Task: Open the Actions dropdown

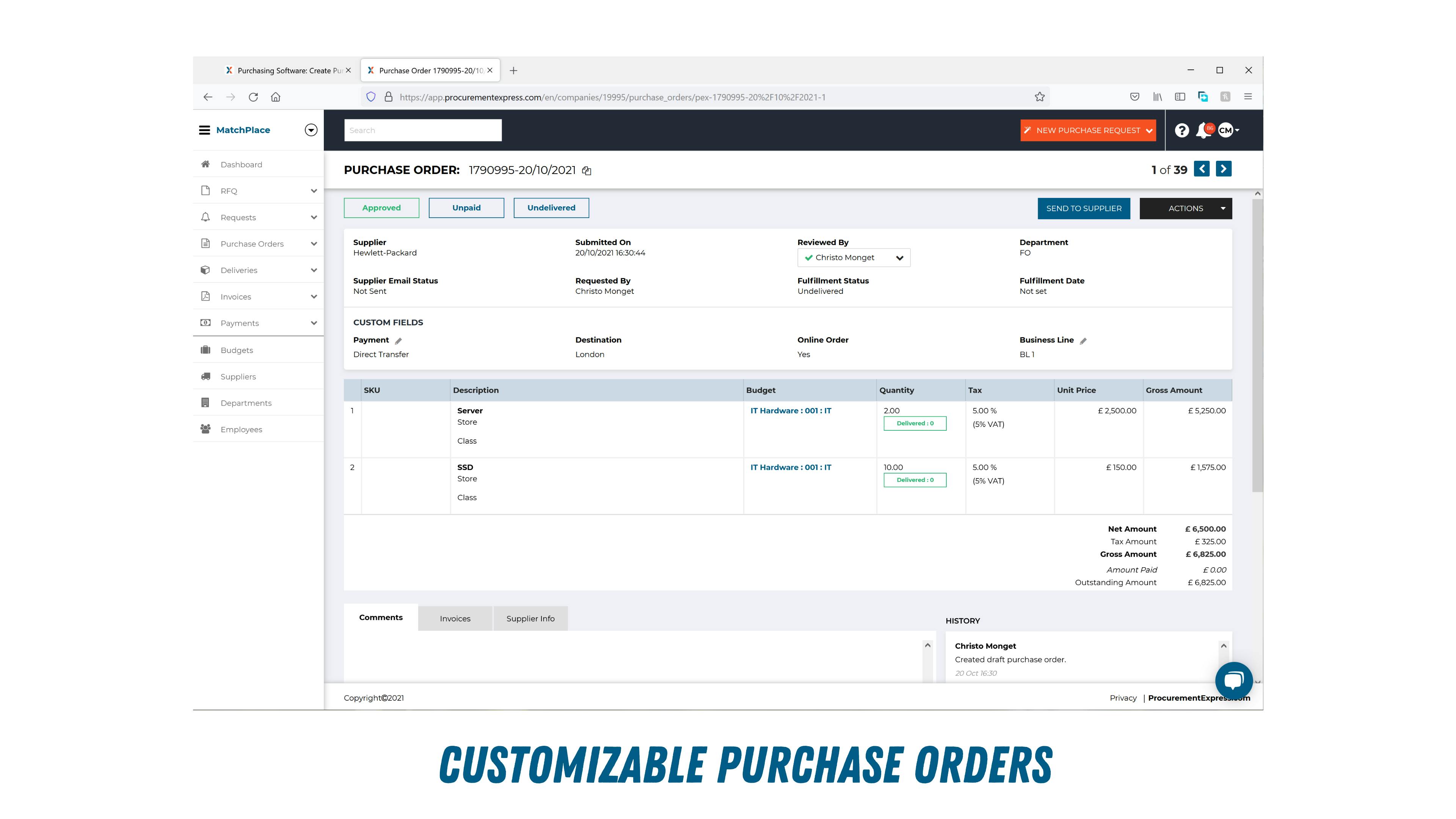Action: 1185,208
